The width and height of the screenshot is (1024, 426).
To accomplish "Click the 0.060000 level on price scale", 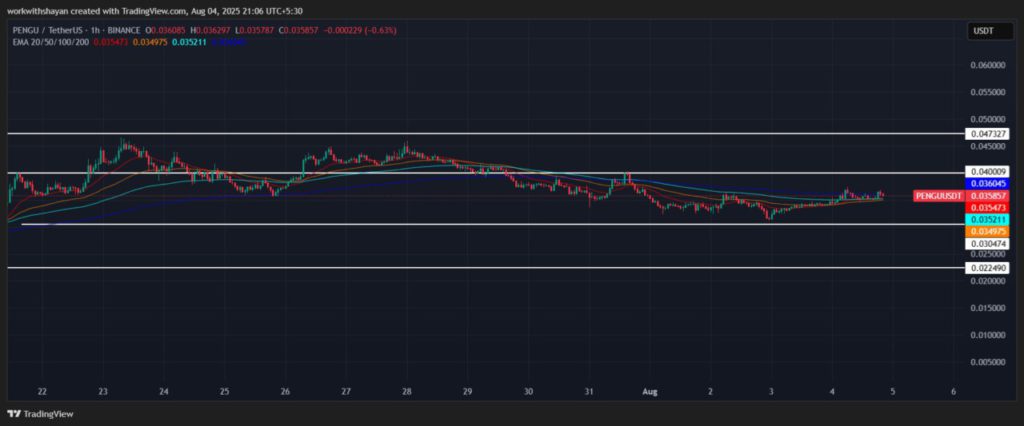I will [987, 66].
